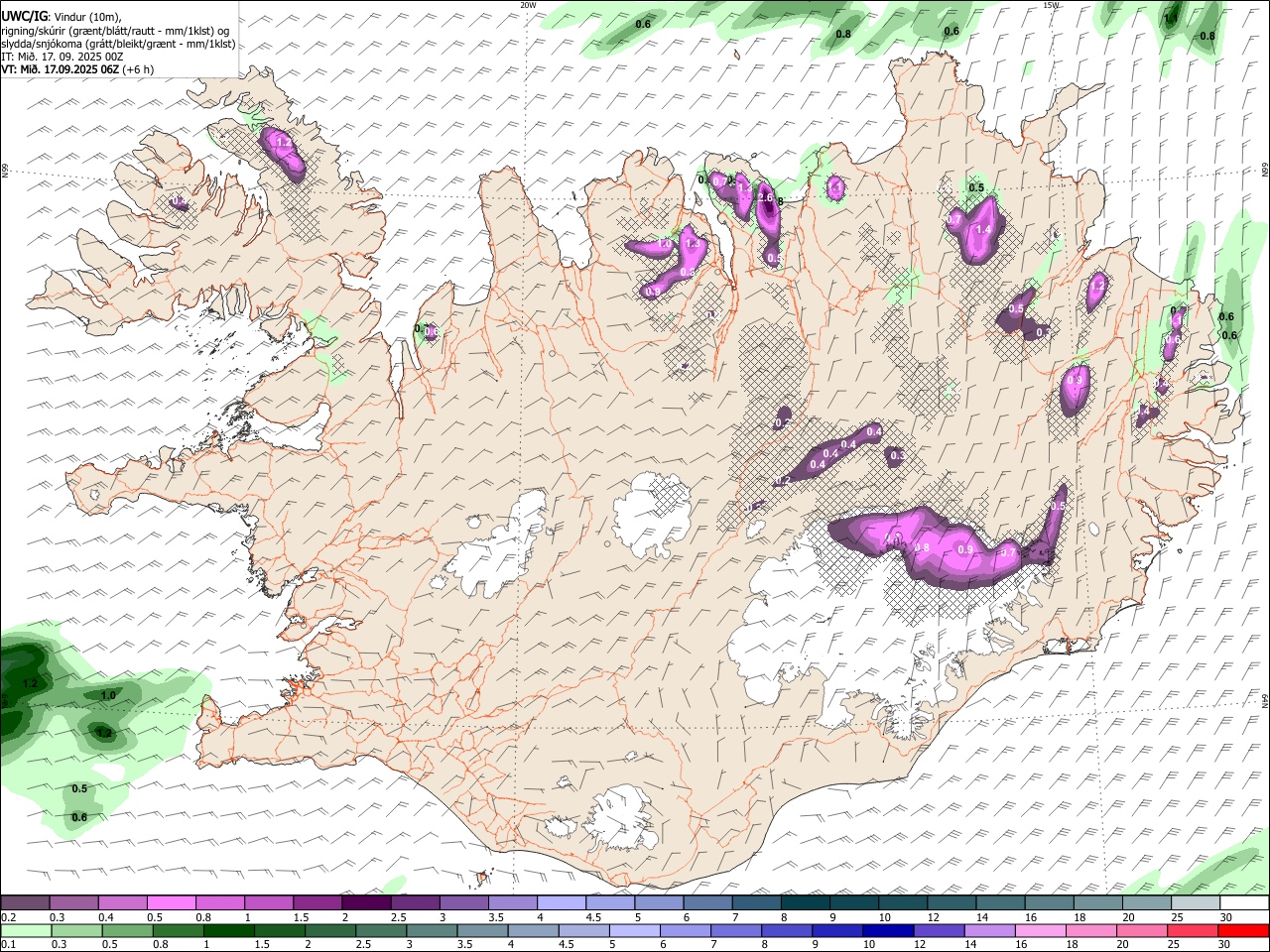This screenshot has width=1270, height=952.
Task: Click the 1–1.5 magenta swatch in the upper legend row
Action: point(270,903)
